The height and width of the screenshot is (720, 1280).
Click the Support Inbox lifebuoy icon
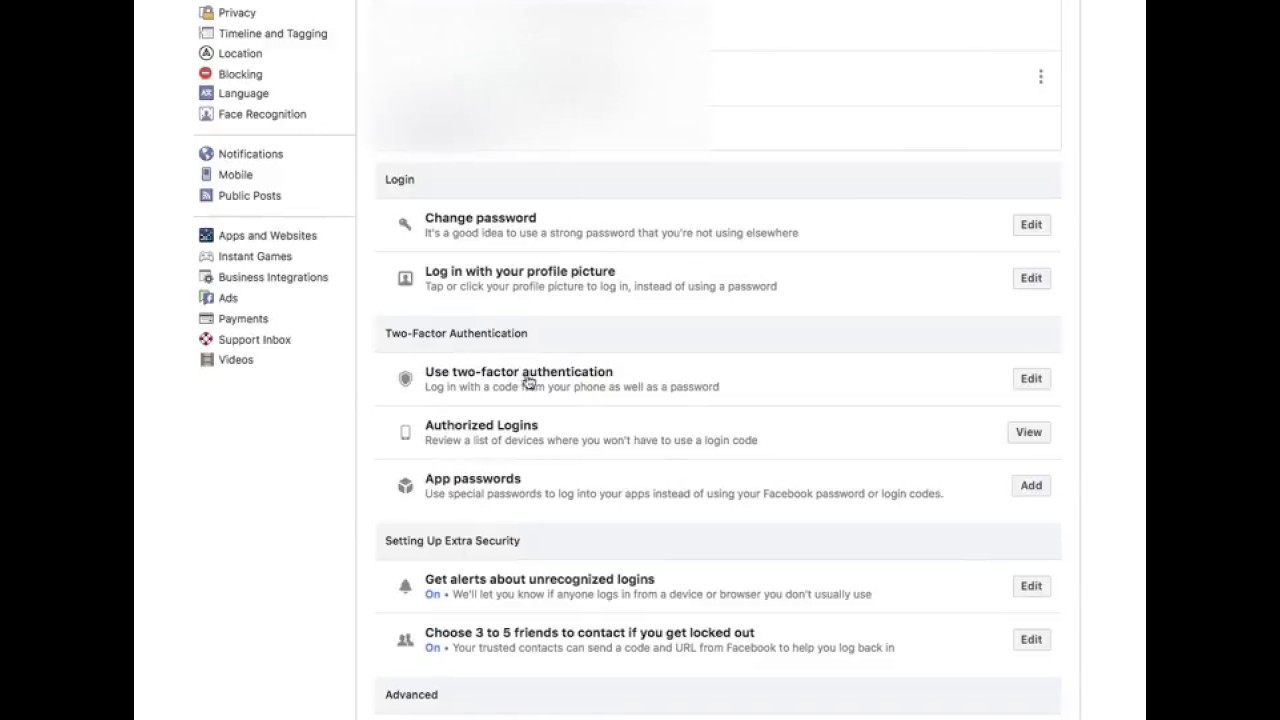click(x=206, y=340)
